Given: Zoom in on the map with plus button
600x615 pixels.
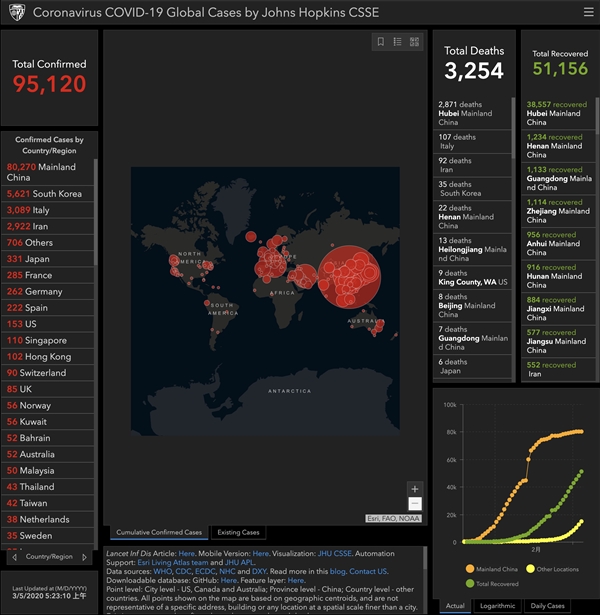Looking at the screenshot, I should coord(415,489).
